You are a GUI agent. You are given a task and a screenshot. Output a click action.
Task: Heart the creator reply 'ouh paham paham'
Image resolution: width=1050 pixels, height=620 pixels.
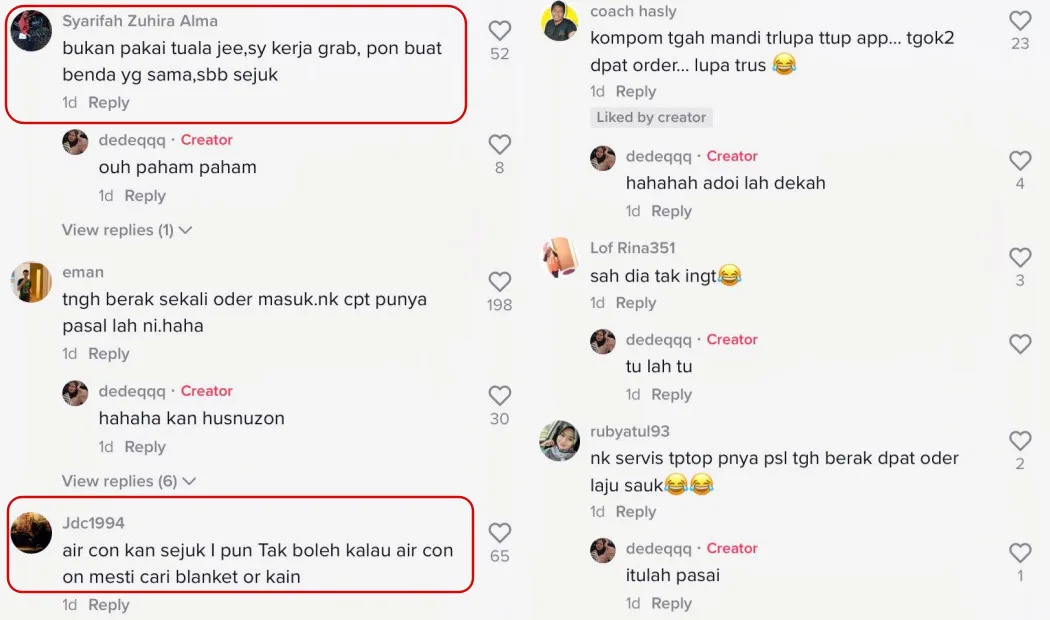500,144
